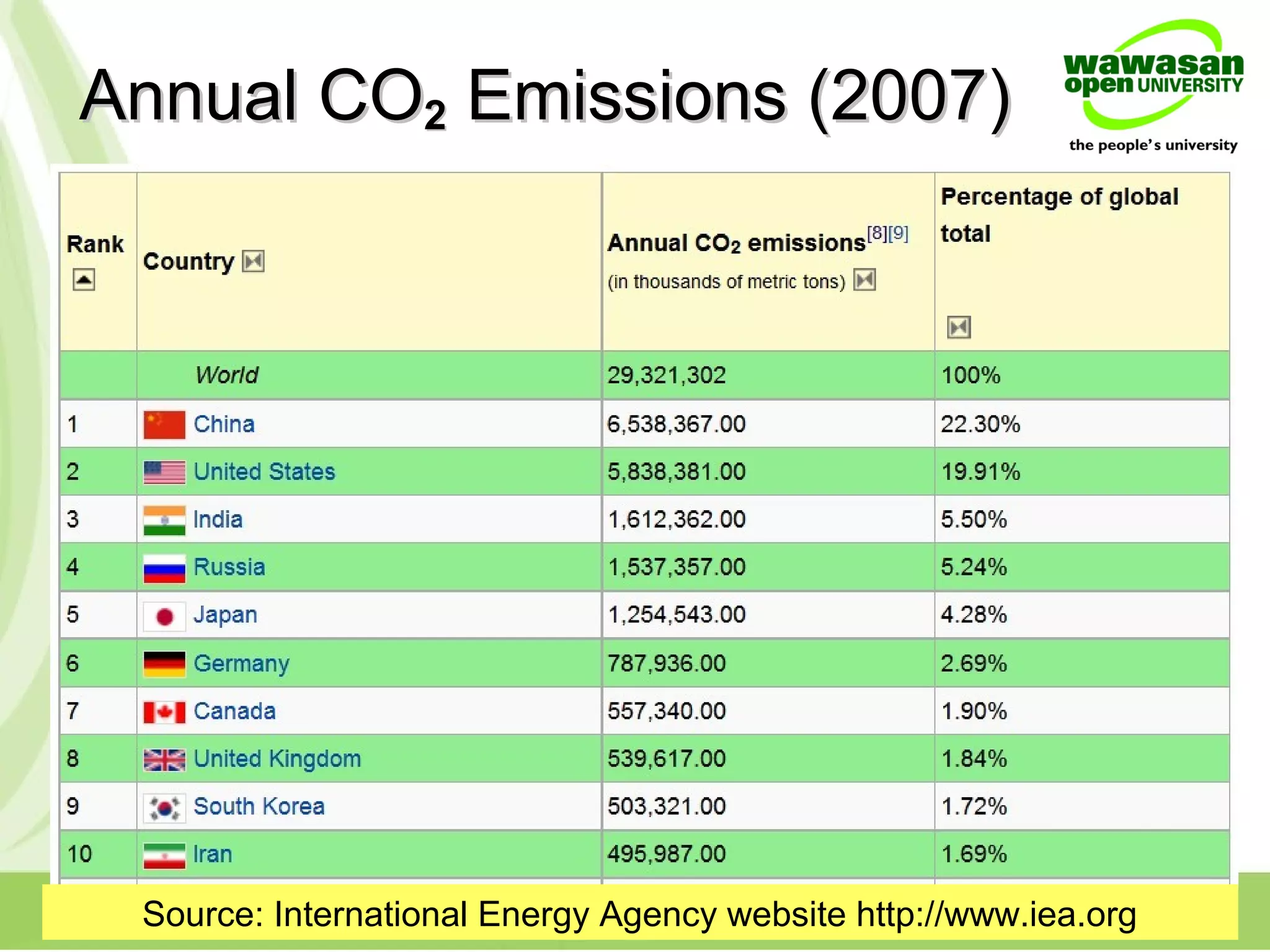Click the United Kingdom flag icon
Image resolution: width=1270 pixels, height=952 pixels.
point(164,760)
